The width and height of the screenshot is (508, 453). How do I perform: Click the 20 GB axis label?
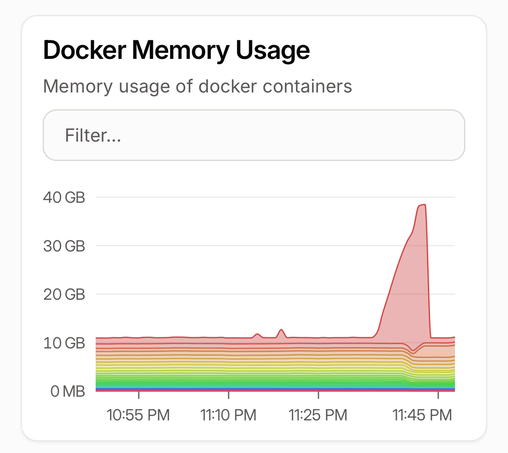[64, 294]
